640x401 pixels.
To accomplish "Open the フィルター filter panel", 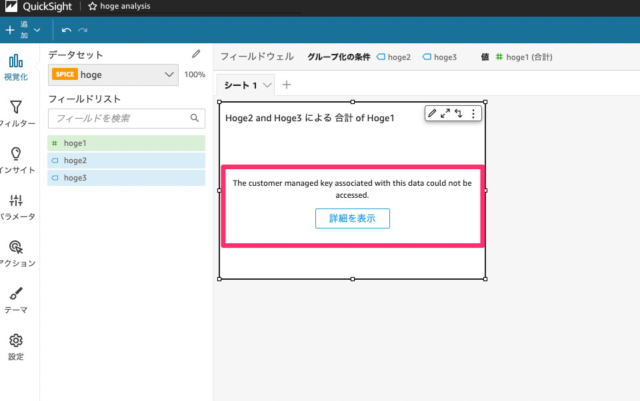I will [16, 114].
